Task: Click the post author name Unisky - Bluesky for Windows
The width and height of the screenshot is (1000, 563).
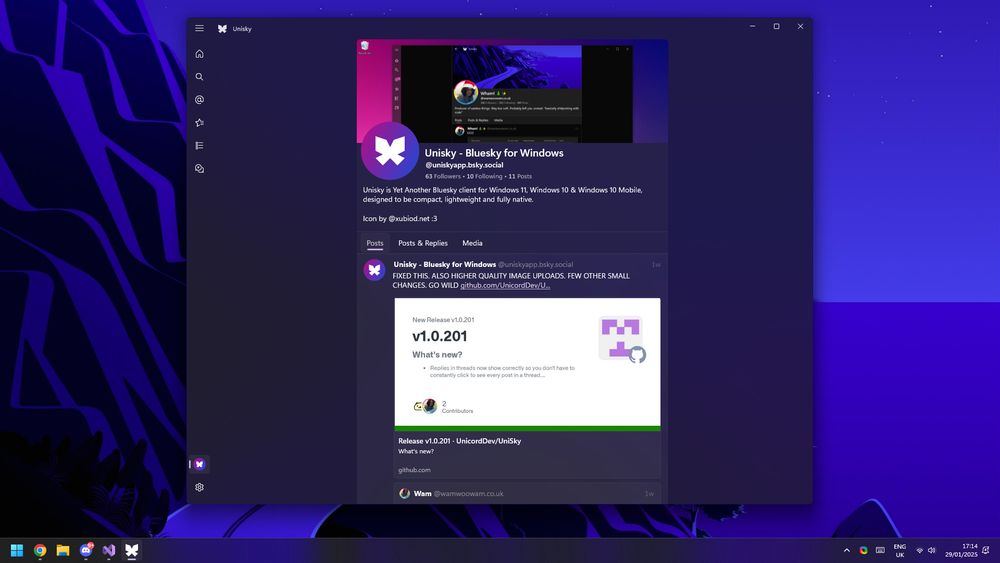Action: click(445, 265)
